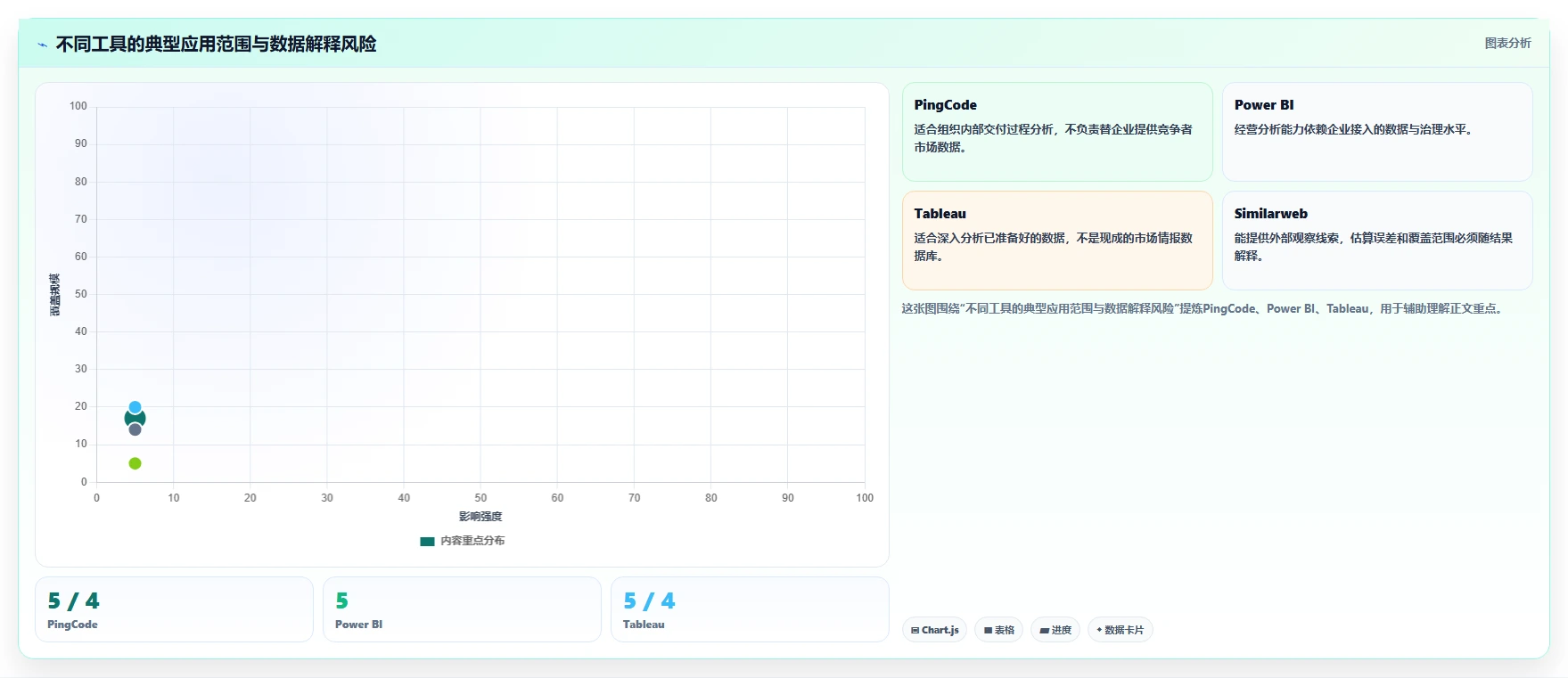Select the light blue data point on the chart

click(x=135, y=407)
